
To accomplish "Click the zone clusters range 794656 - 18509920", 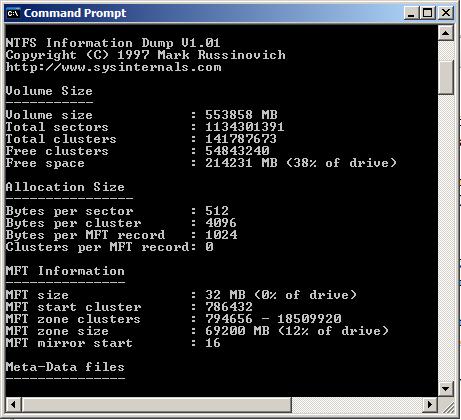I will tap(273, 319).
